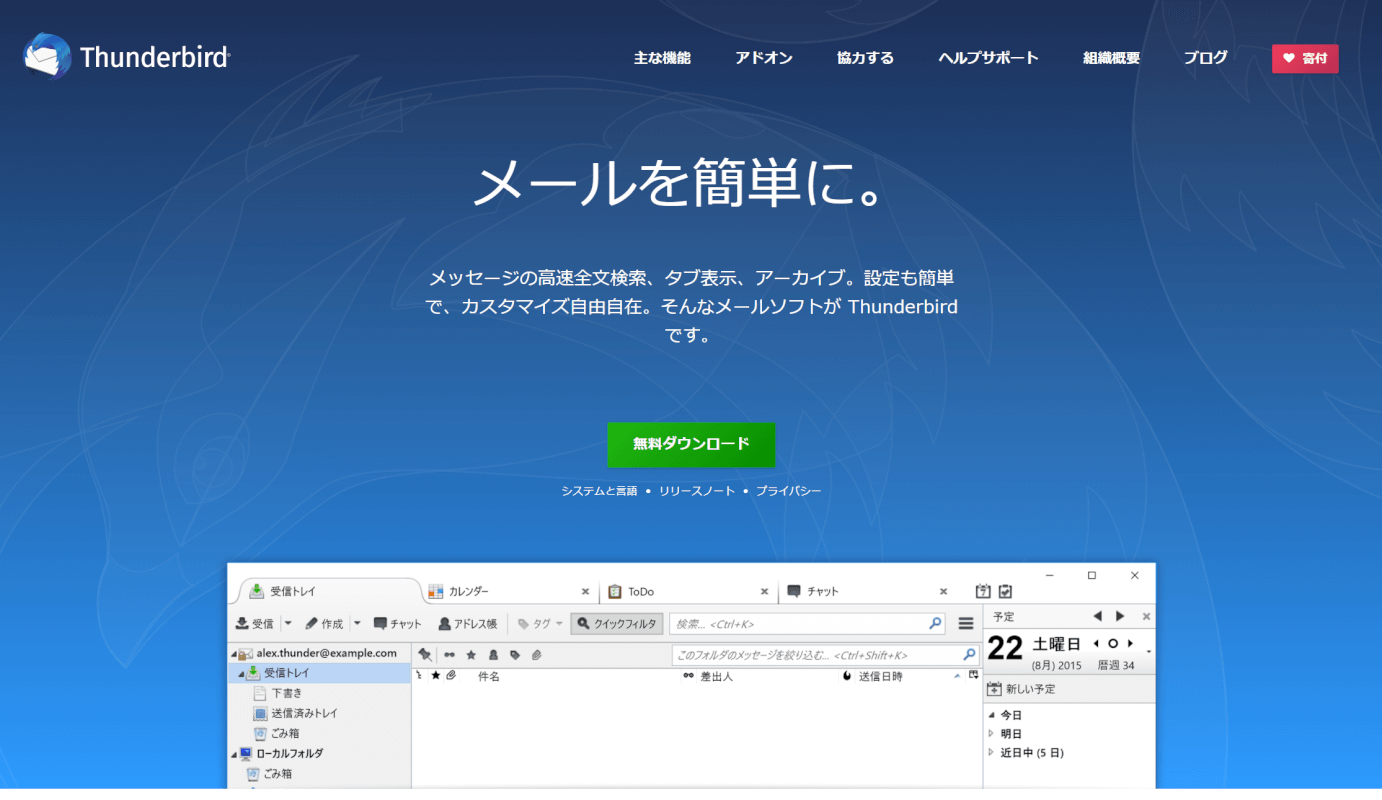Click the today circle beside 土曜日
The width and height of the screenshot is (1382, 800).
click(x=1113, y=643)
